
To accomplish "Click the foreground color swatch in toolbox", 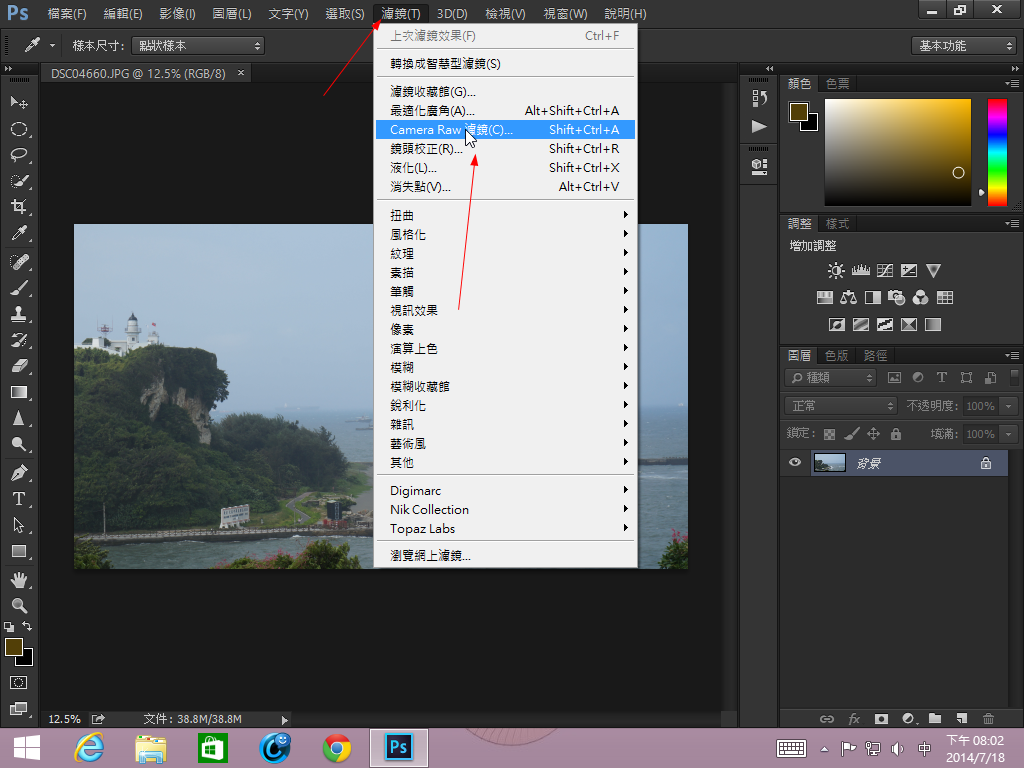I will 14,647.
